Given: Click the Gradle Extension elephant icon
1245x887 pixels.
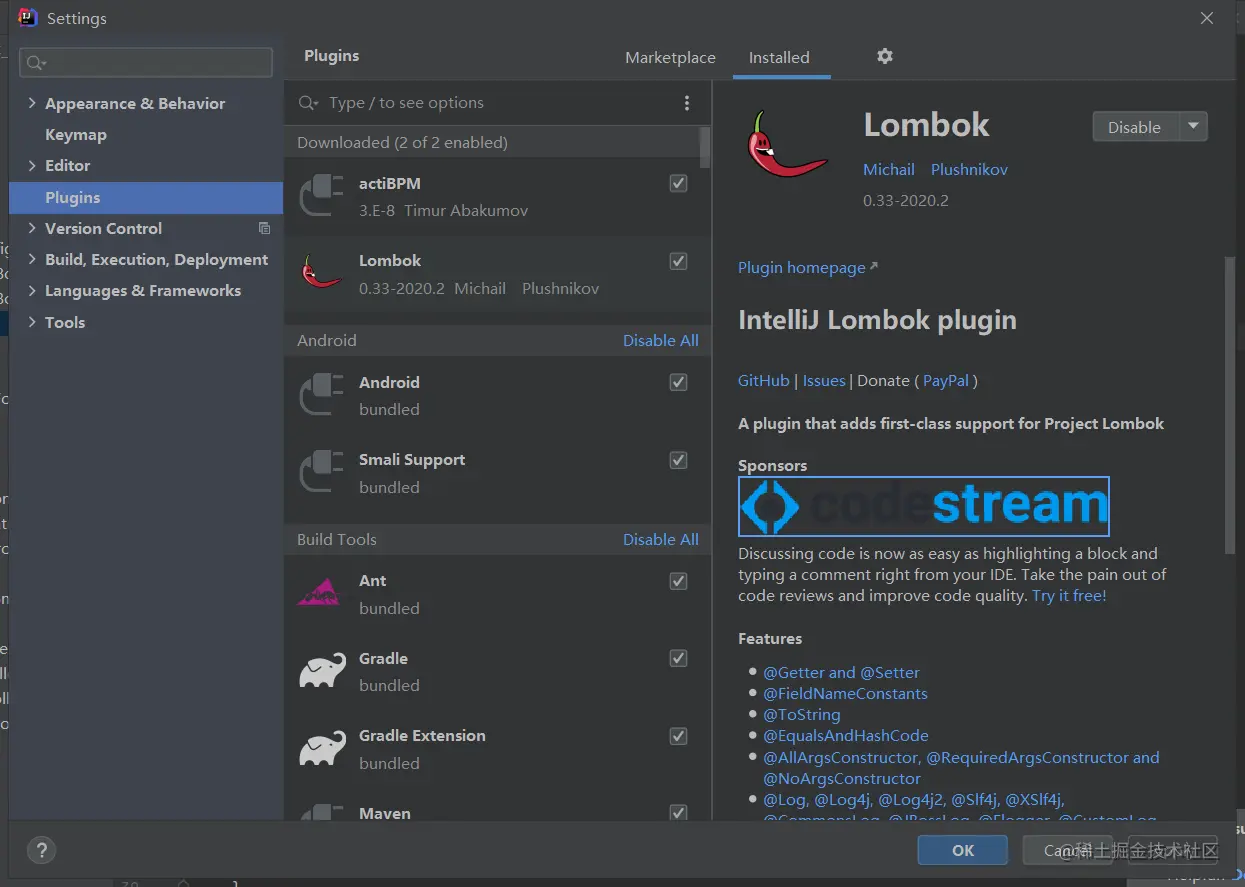Looking at the screenshot, I should (322, 748).
